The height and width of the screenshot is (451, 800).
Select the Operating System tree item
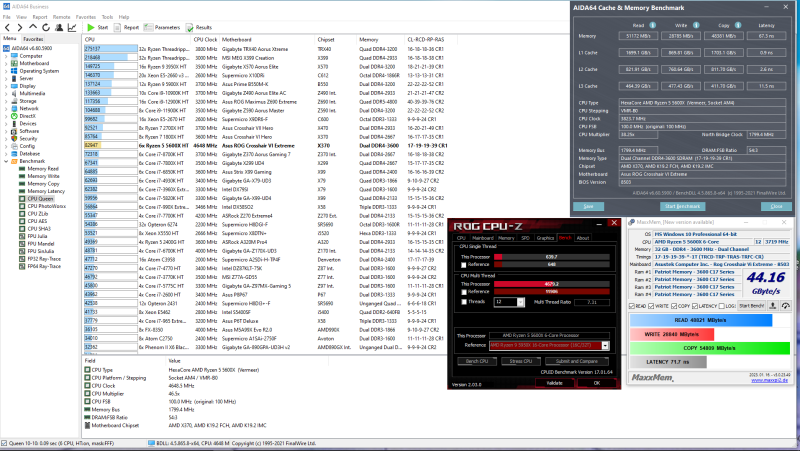39,71
